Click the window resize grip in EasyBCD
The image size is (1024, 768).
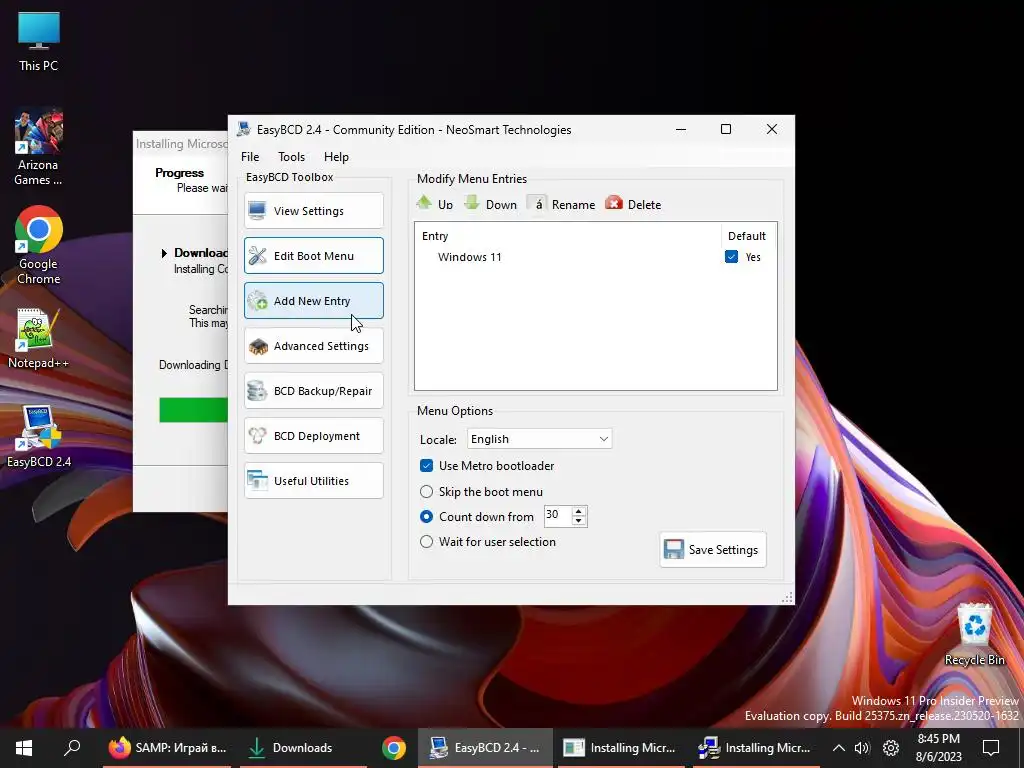click(787, 597)
